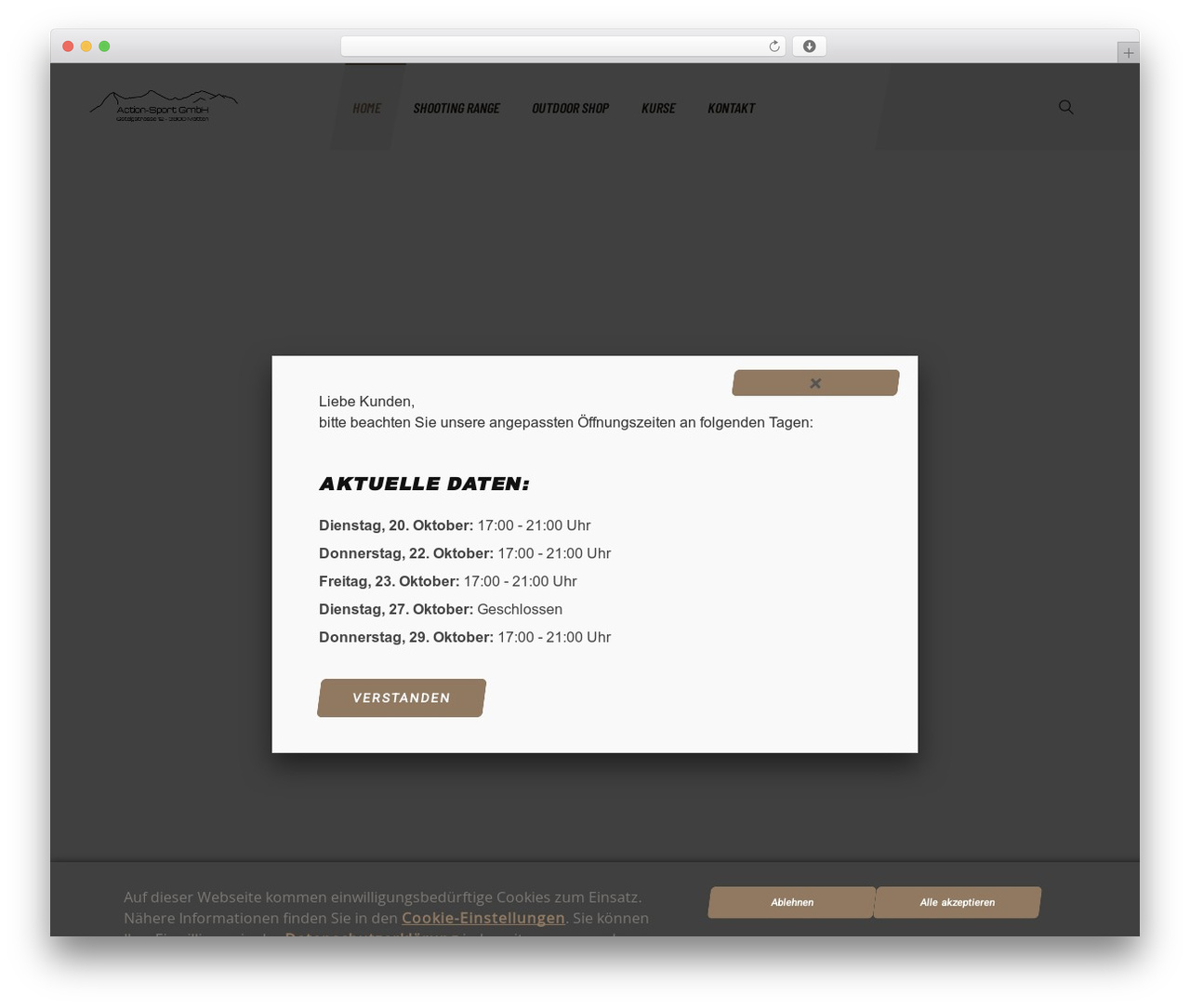
Task: Add a new tab with plus icon
Action: [1128, 53]
